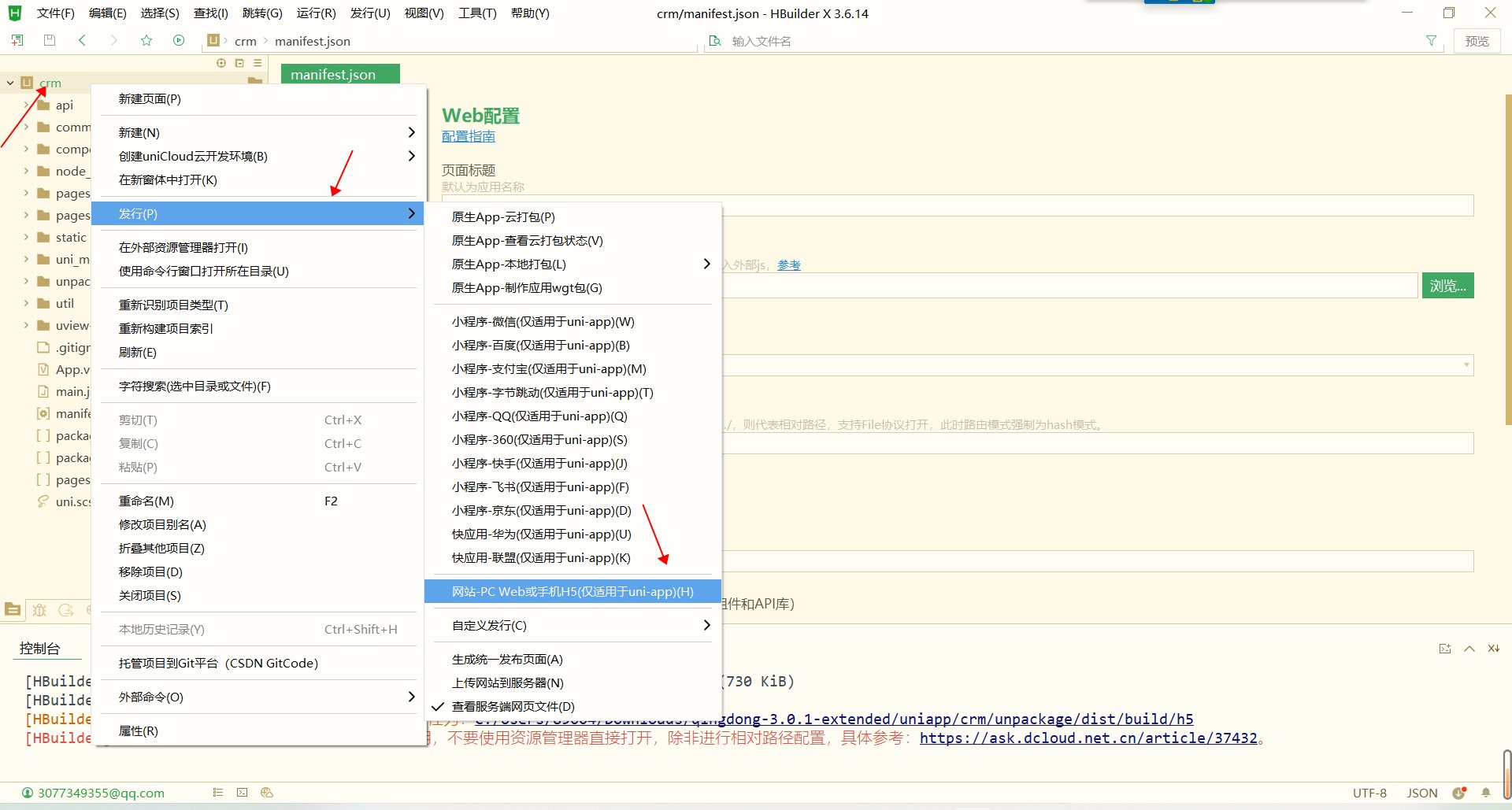The width and height of the screenshot is (1512, 810).
Task: Click the console vertical scrollbar
Action: point(1506,775)
